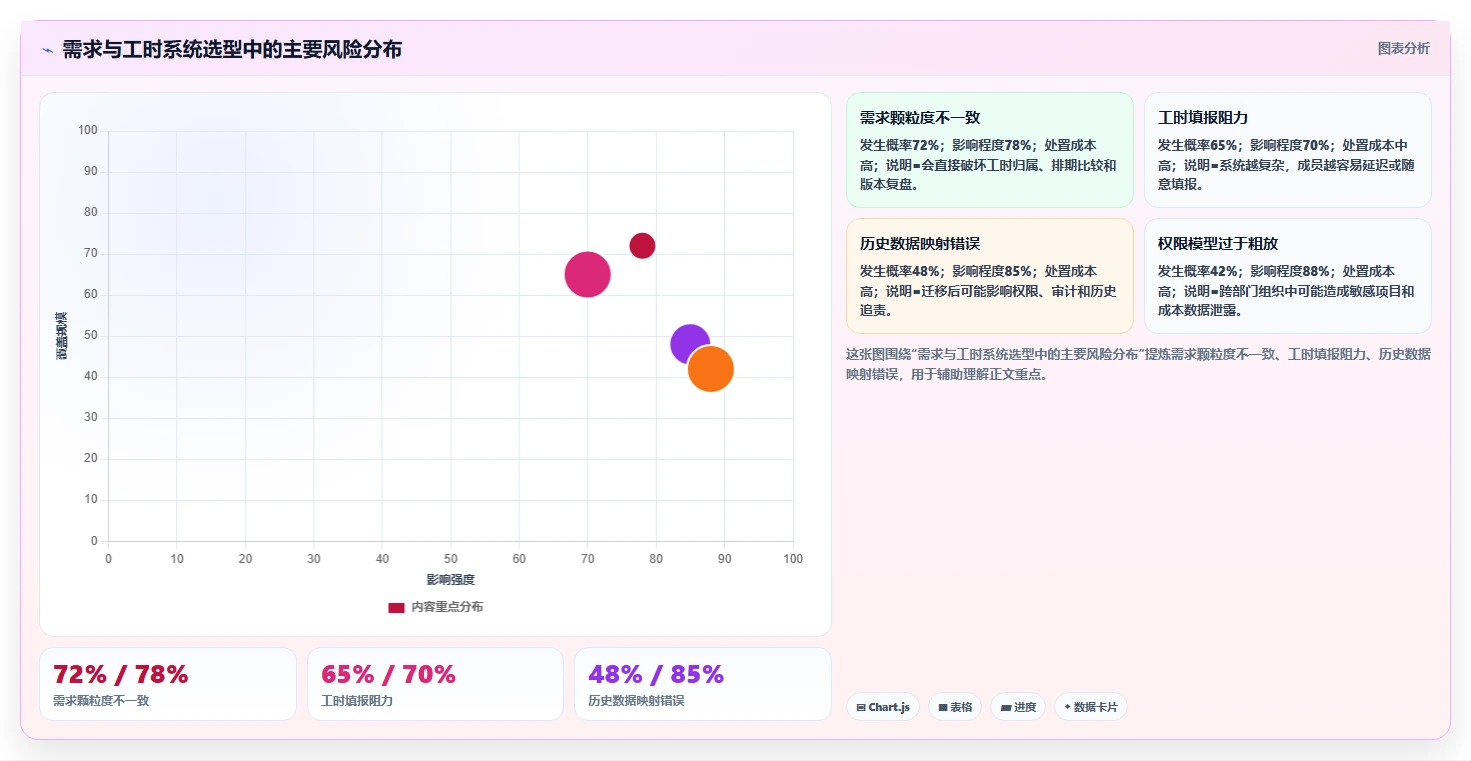Click the 48% / 85% stat card
The image size is (1471, 761).
click(x=703, y=684)
